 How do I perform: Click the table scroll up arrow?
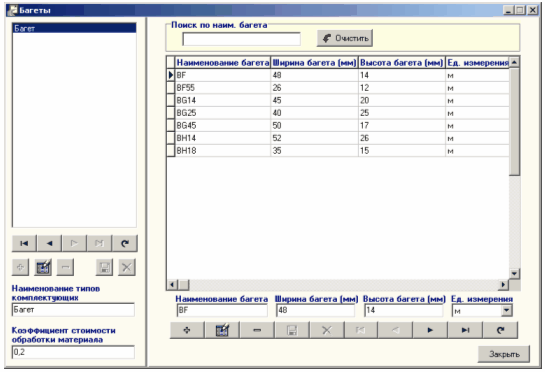coord(514,62)
